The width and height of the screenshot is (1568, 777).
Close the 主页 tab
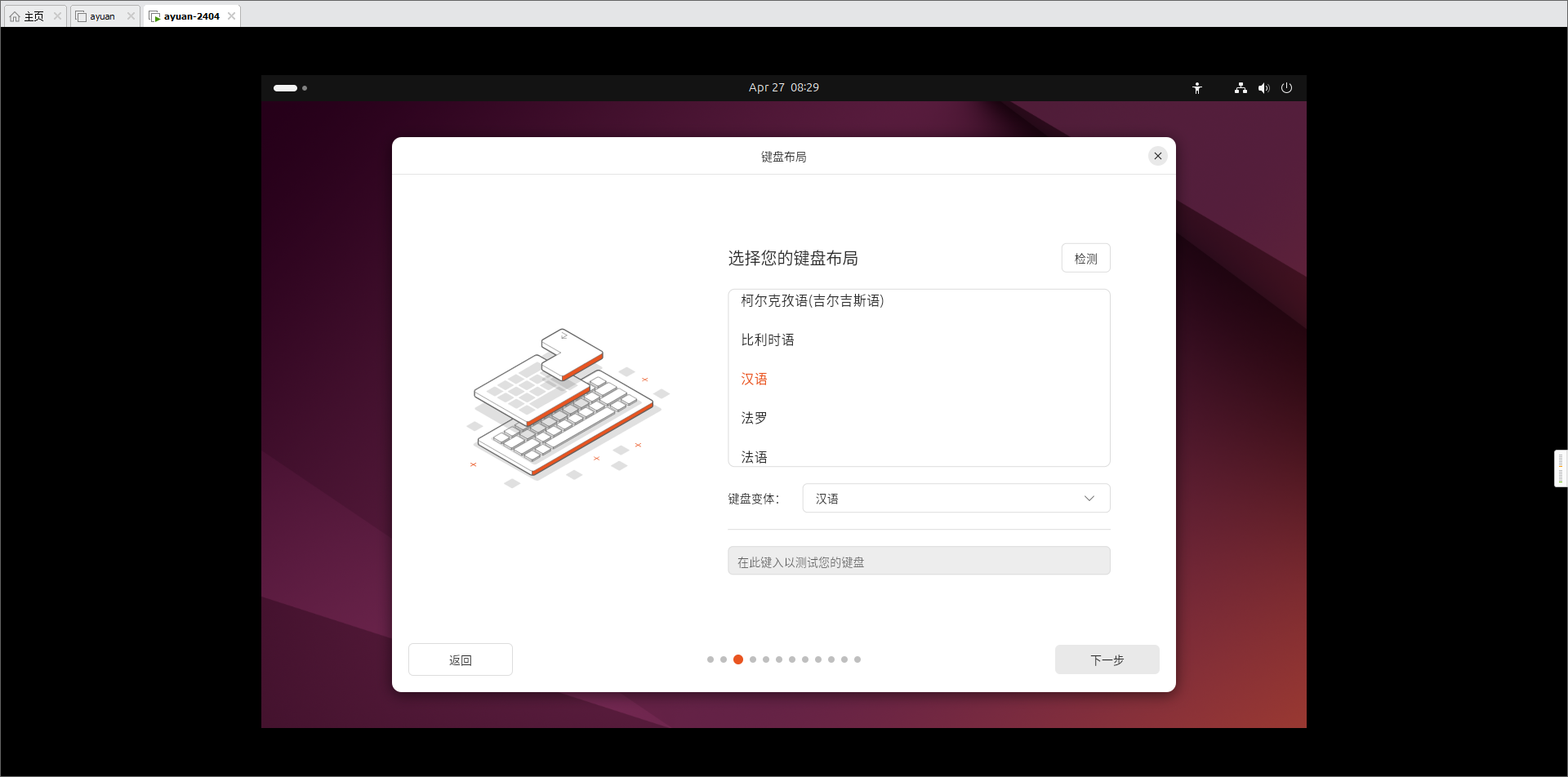pos(57,16)
